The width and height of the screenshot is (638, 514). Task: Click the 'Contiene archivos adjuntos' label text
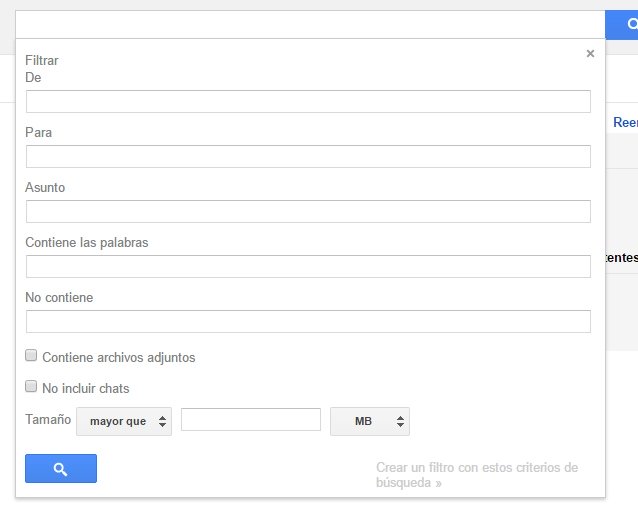[119, 357]
